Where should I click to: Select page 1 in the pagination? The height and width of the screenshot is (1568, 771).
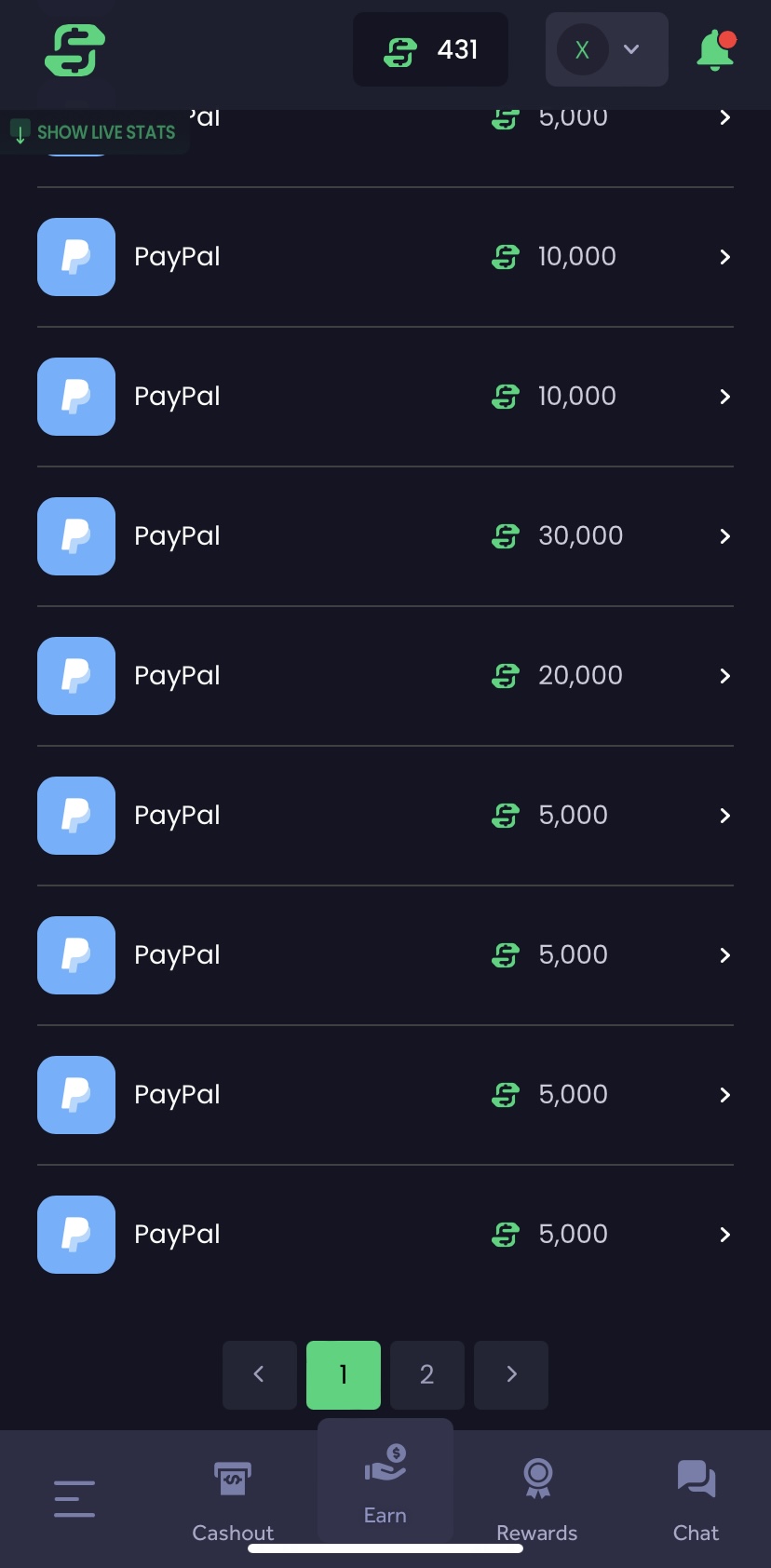(344, 1375)
